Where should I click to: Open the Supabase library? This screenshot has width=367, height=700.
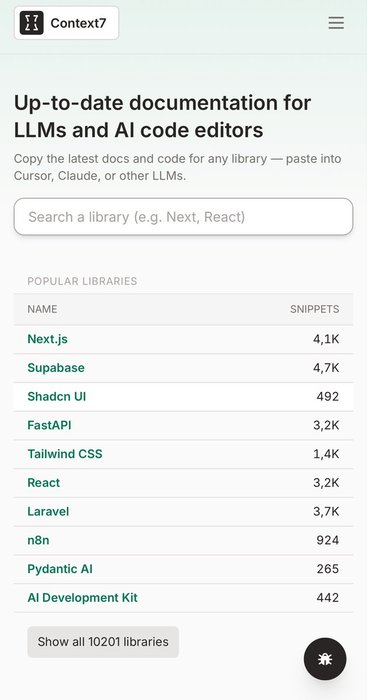click(x=56, y=368)
